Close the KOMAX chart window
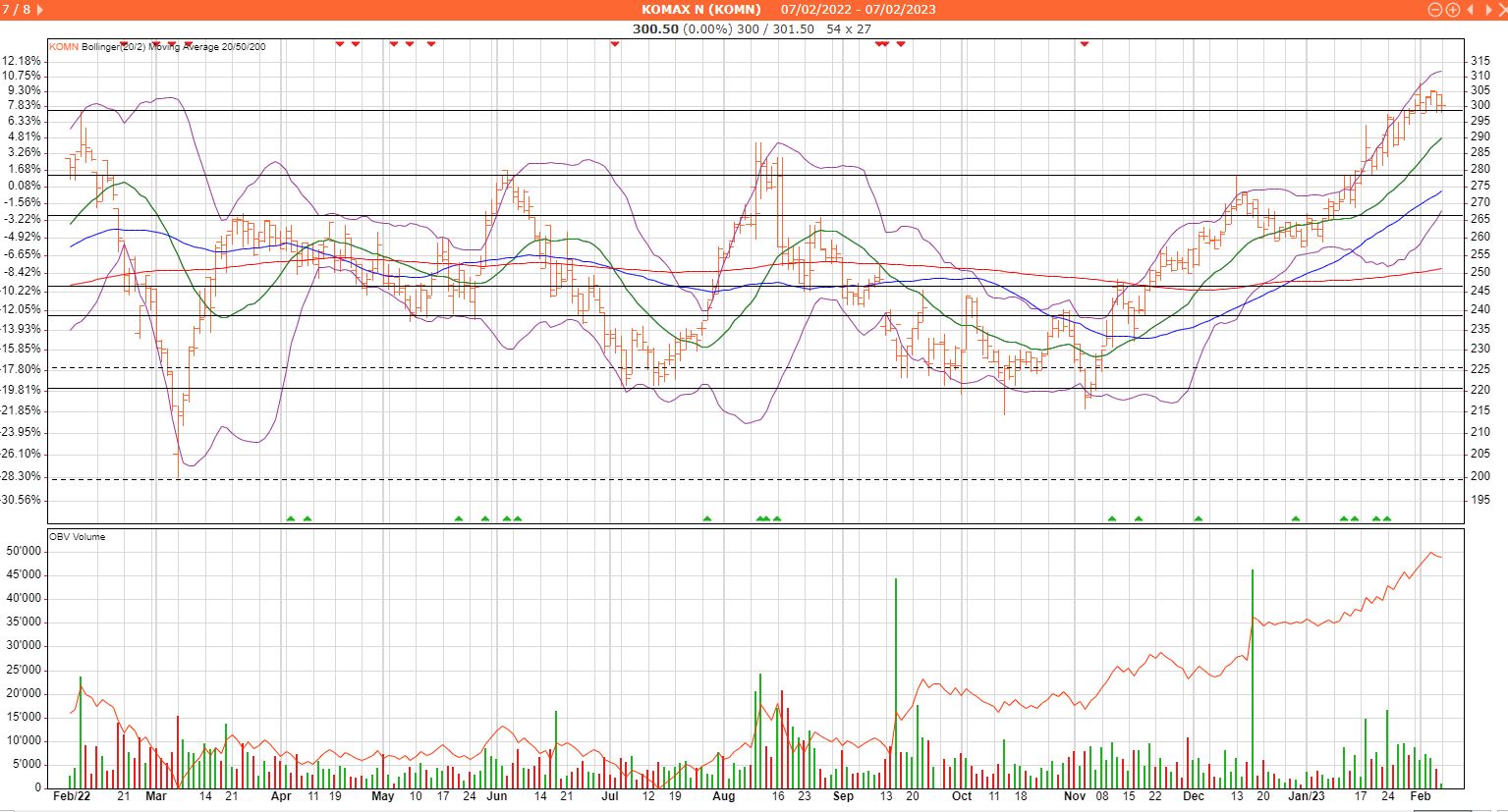 point(1500,10)
